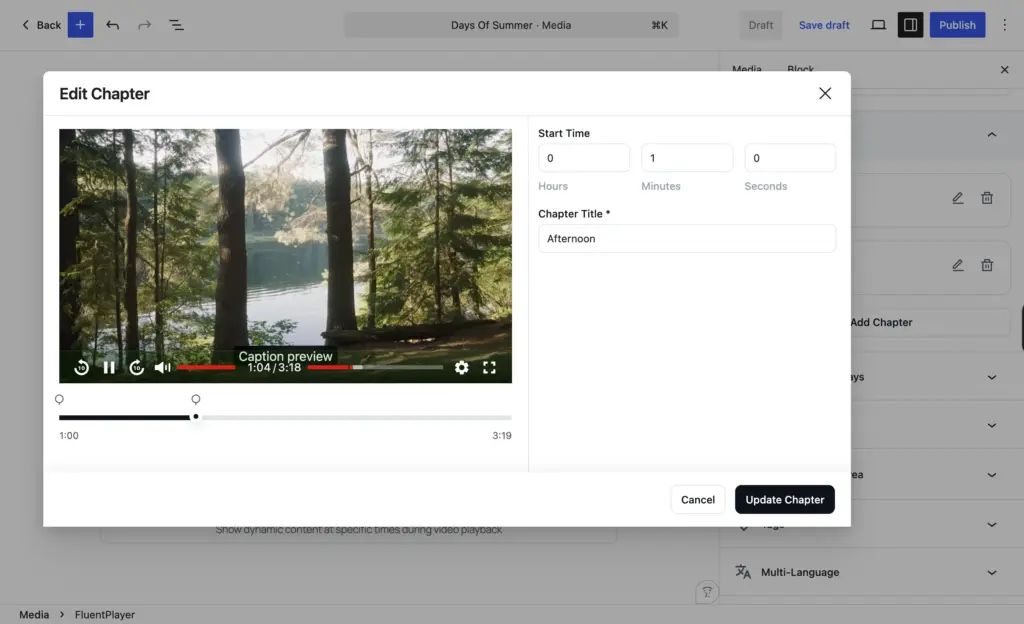Viewport: 1024px width, 624px height.
Task: Open the device preview laptop icon
Action: (878, 25)
